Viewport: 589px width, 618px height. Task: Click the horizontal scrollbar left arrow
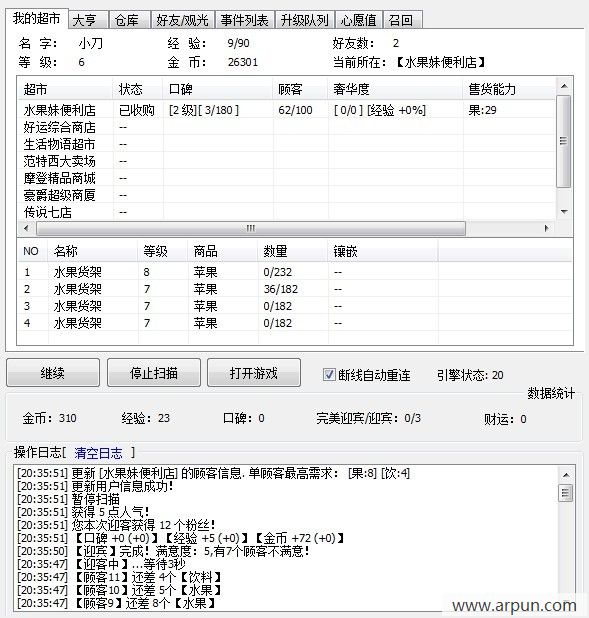tap(26, 228)
